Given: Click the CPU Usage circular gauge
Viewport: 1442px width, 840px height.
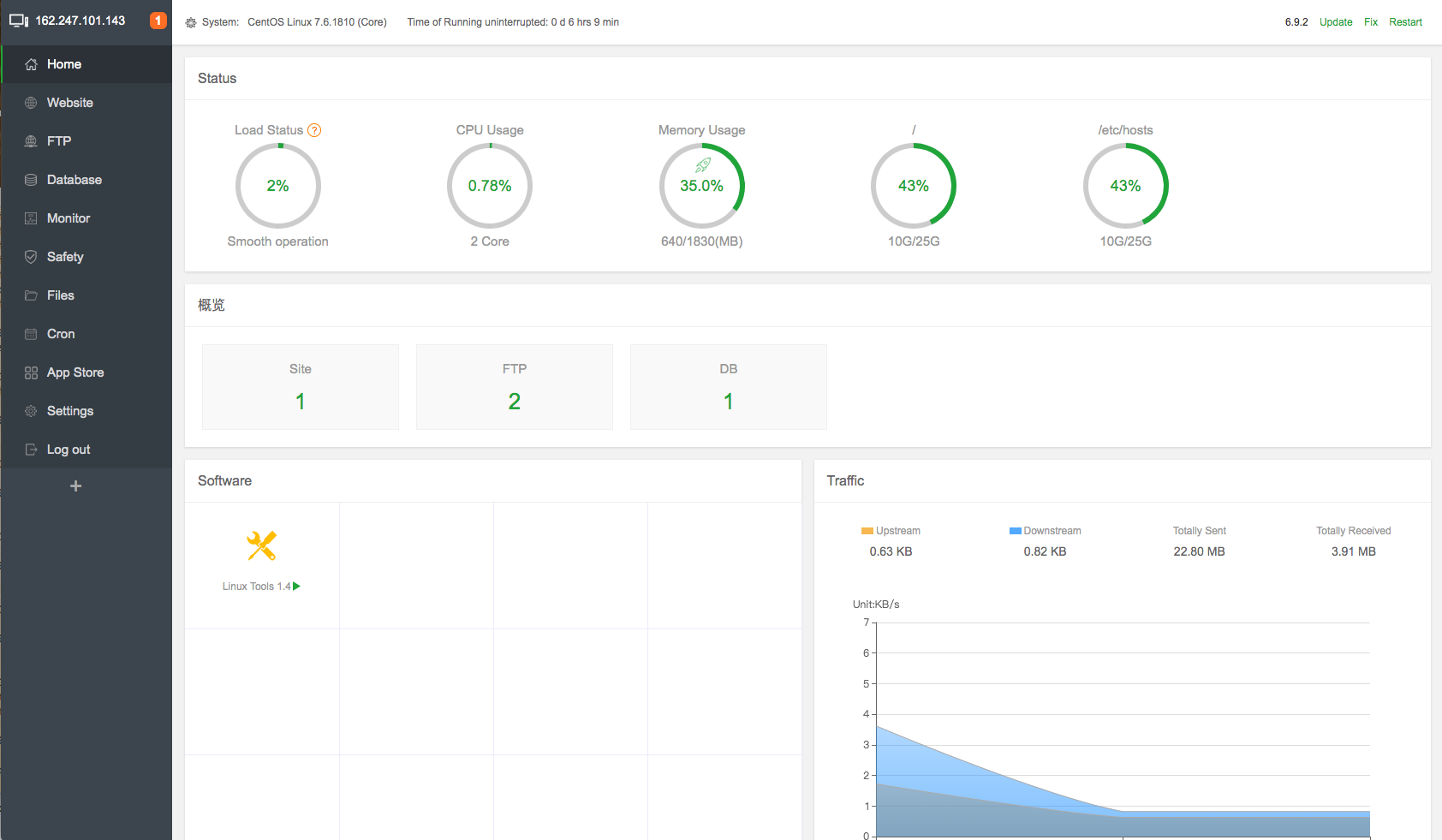Looking at the screenshot, I should pos(490,186).
